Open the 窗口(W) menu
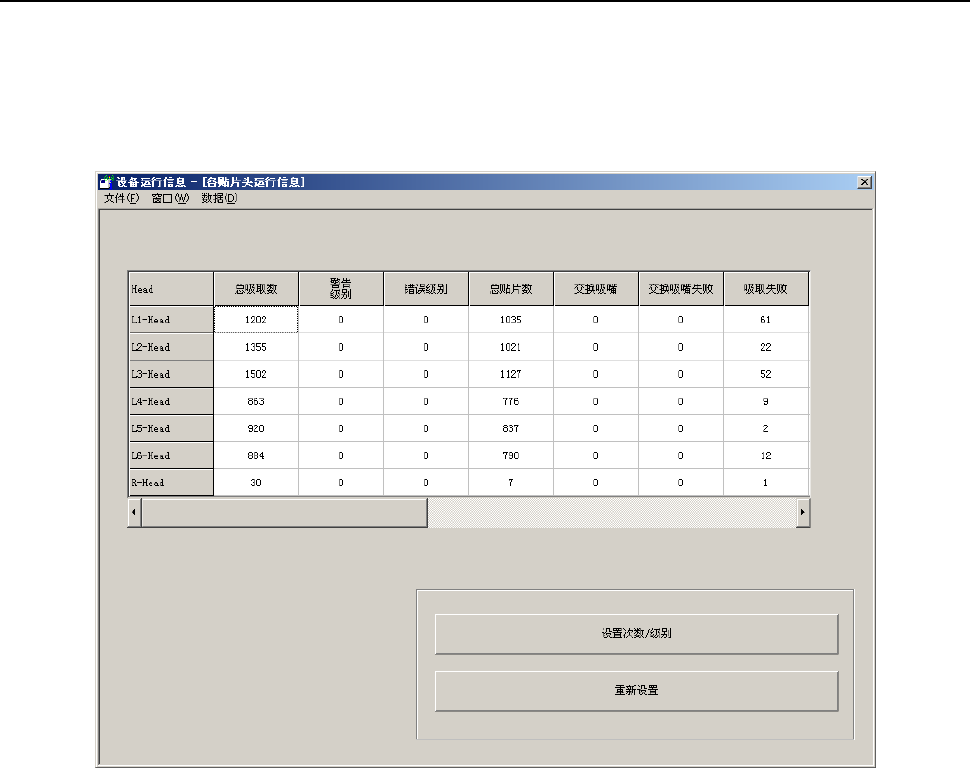970x768 pixels. (170, 198)
